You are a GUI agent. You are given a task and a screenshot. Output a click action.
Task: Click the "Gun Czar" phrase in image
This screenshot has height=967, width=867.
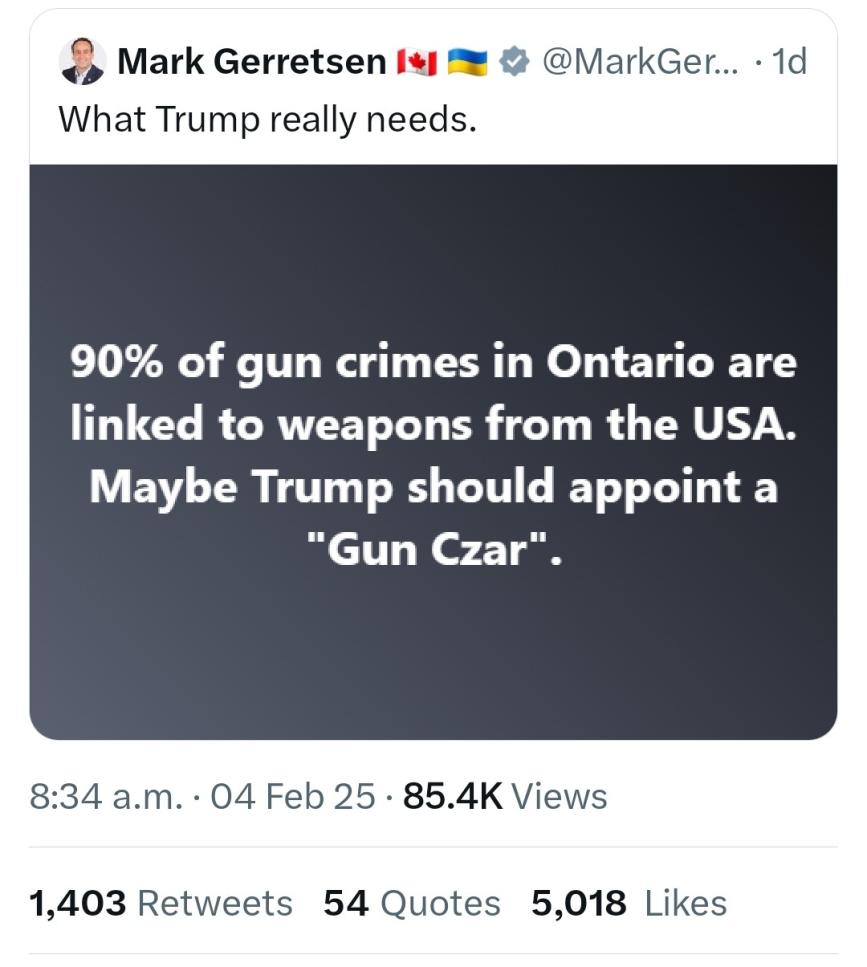pos(433,548)
